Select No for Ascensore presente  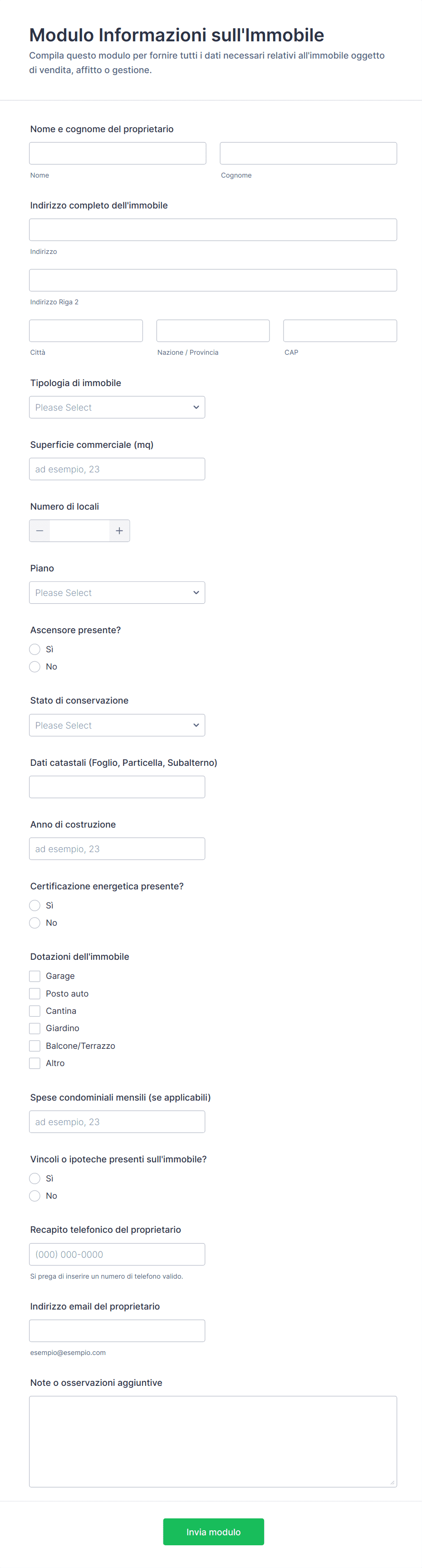point(34,666)
